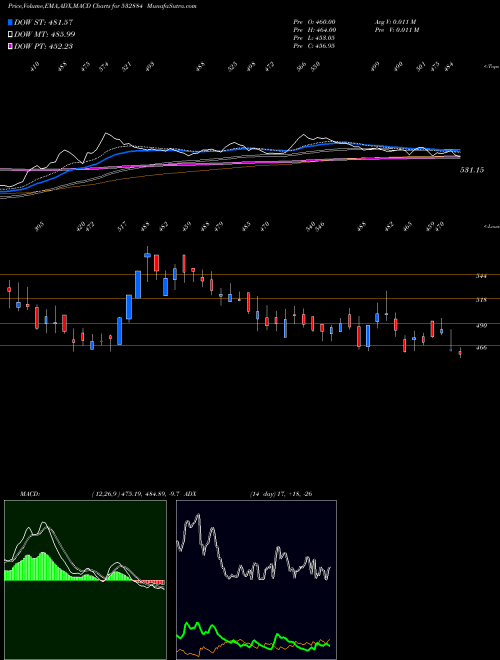Click the white DOW MT legend swatch
The width and height of the screenshot is (500, 660).
[x=10, y=34]
